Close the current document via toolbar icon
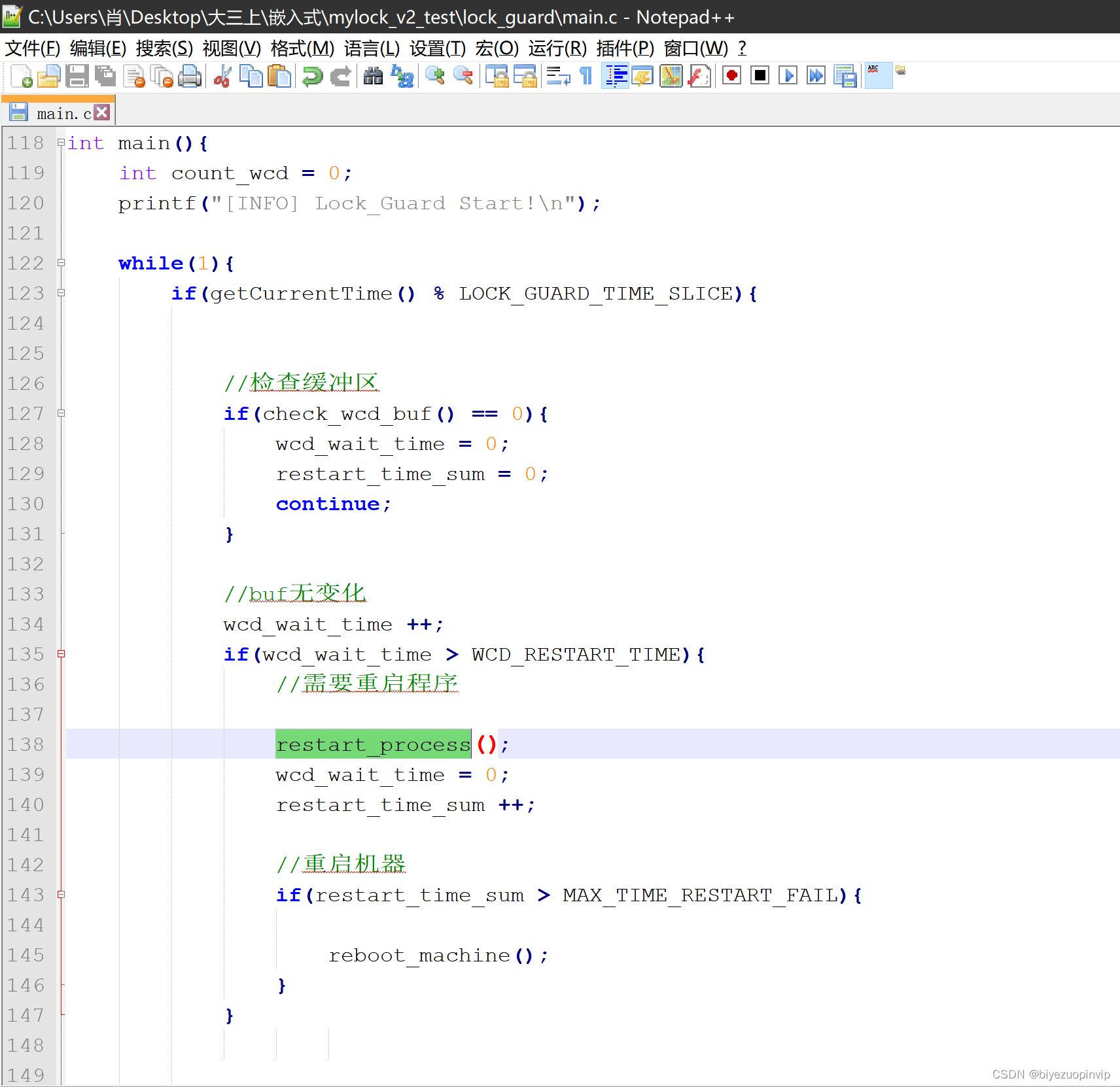This screenshot has height=1087, width=1120. click(134, 77)
